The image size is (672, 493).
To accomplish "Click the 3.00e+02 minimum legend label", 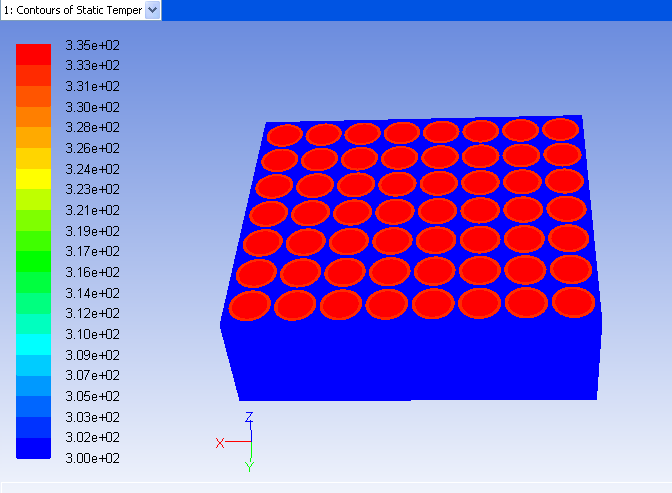I will tap(92, 459).
